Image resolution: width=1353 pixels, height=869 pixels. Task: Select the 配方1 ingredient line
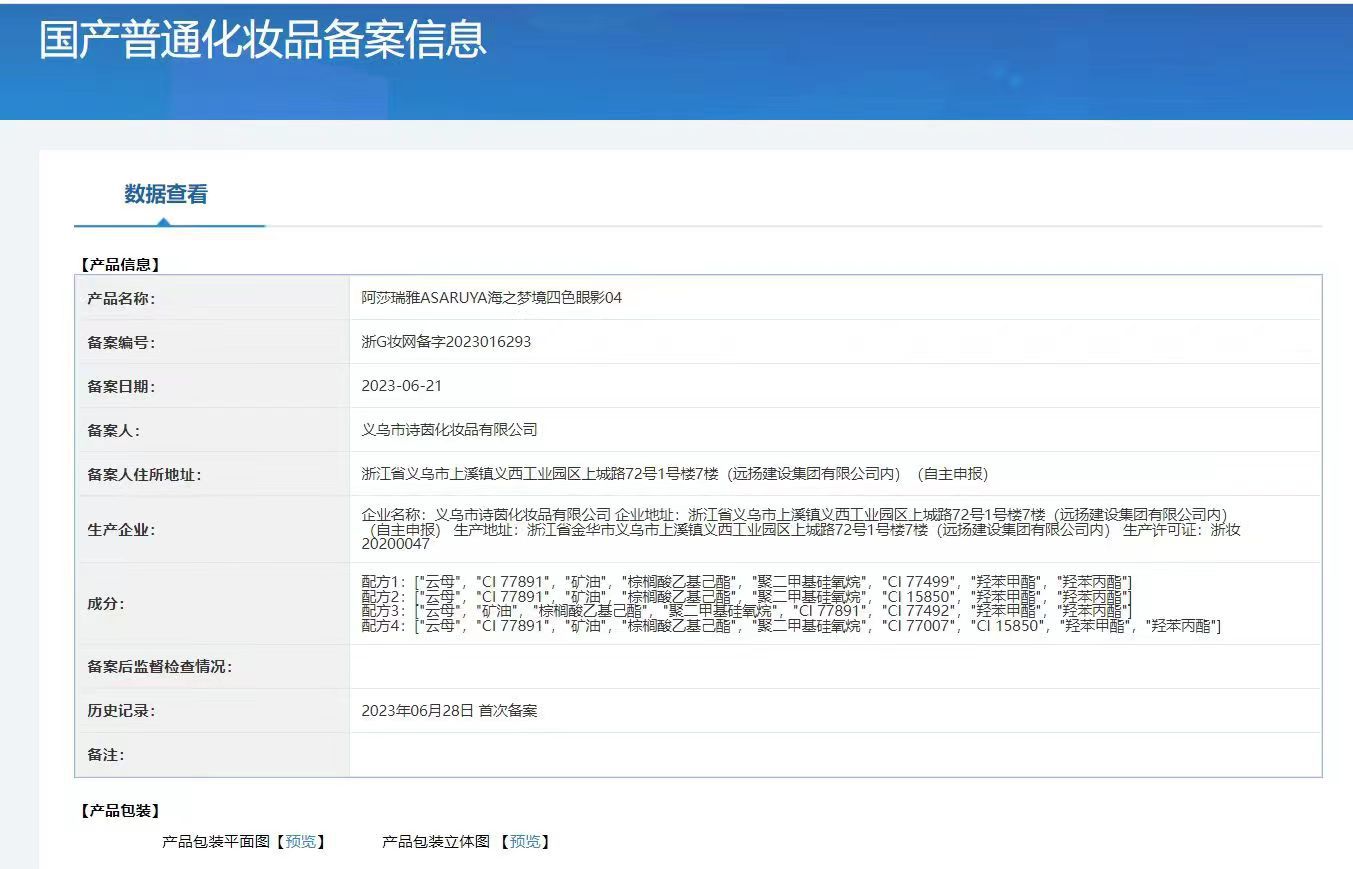point(746,582)
